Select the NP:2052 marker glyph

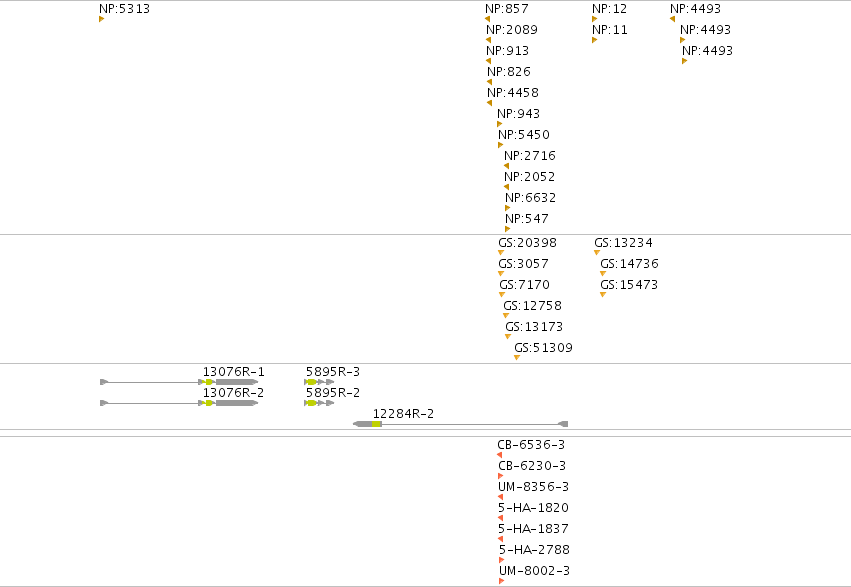click(x=506, y=187)
